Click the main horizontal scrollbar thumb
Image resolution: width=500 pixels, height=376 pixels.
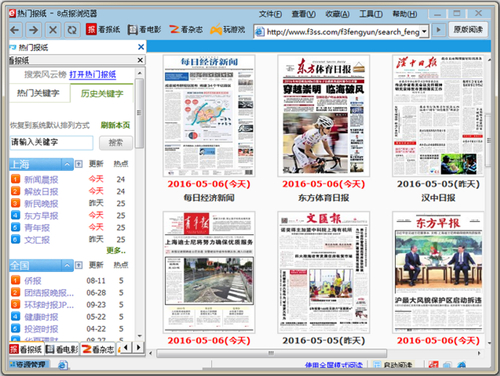click(271, 353)
